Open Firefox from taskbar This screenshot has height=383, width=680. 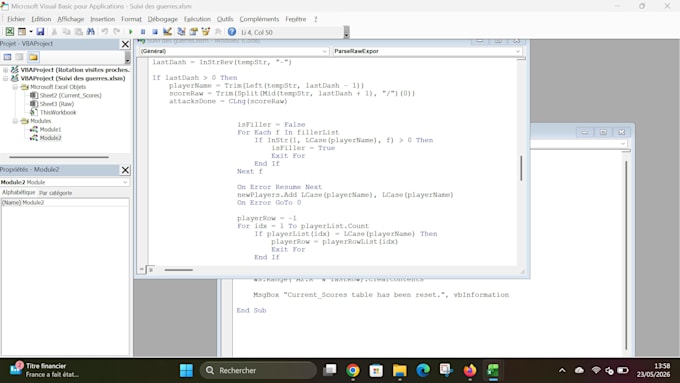(470, 370)
